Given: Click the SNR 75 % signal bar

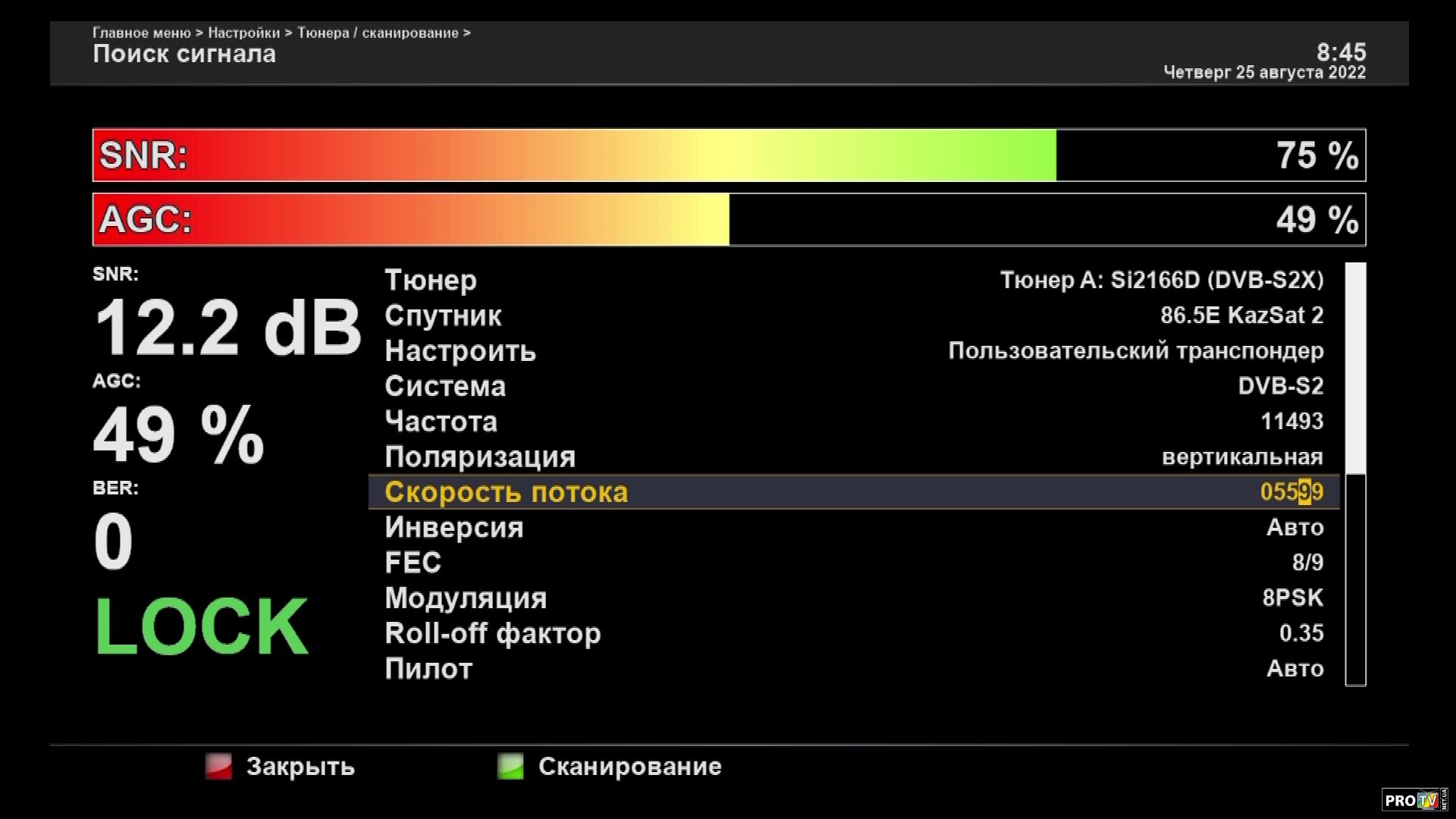Looking at the screenshot, I should (728, 155).
